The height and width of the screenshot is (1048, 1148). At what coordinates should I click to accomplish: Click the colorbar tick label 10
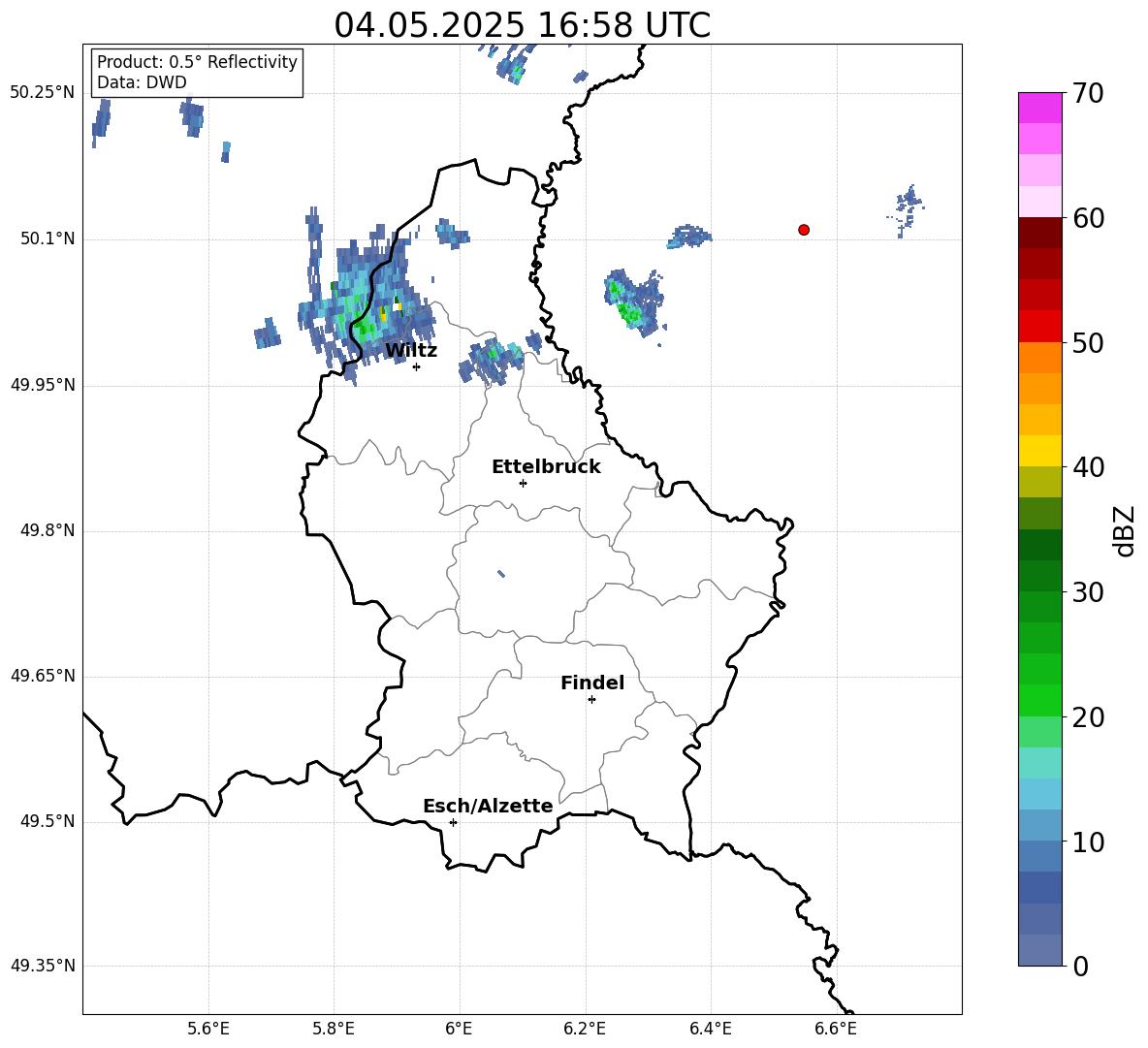1088,842
